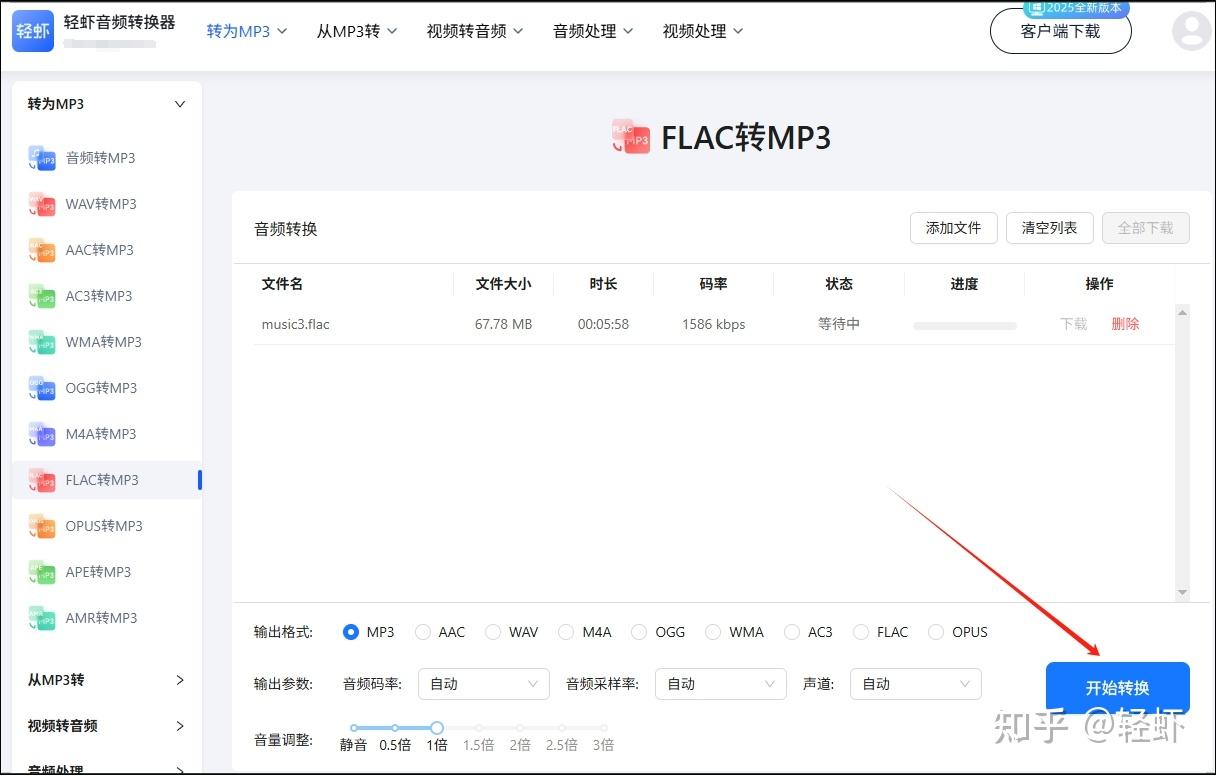Open the 视频转音频 top menu
The height and width of the screenshot is (775, 1216).
475,31
